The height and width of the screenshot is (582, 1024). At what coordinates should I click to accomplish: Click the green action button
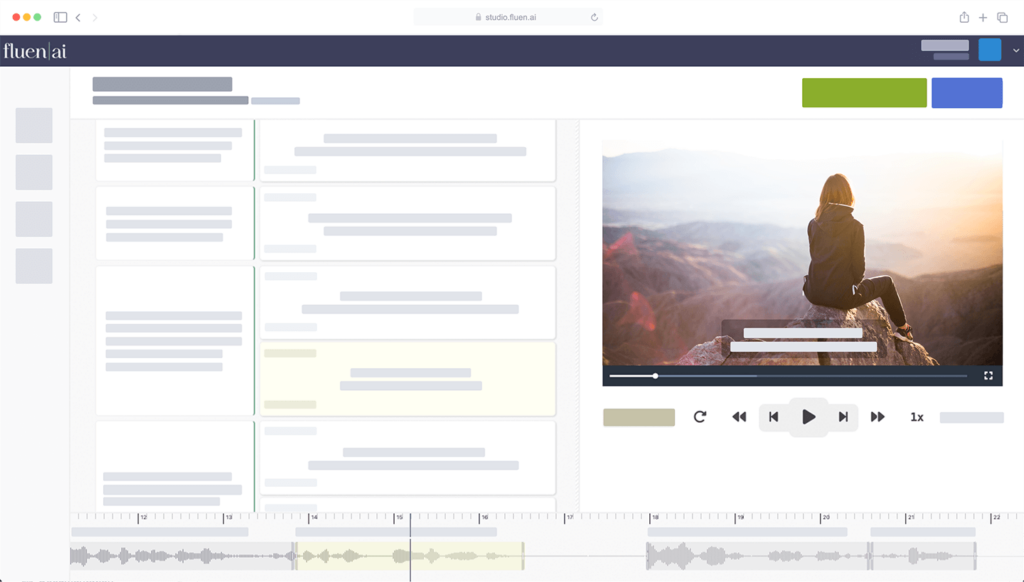pos(864,93)
